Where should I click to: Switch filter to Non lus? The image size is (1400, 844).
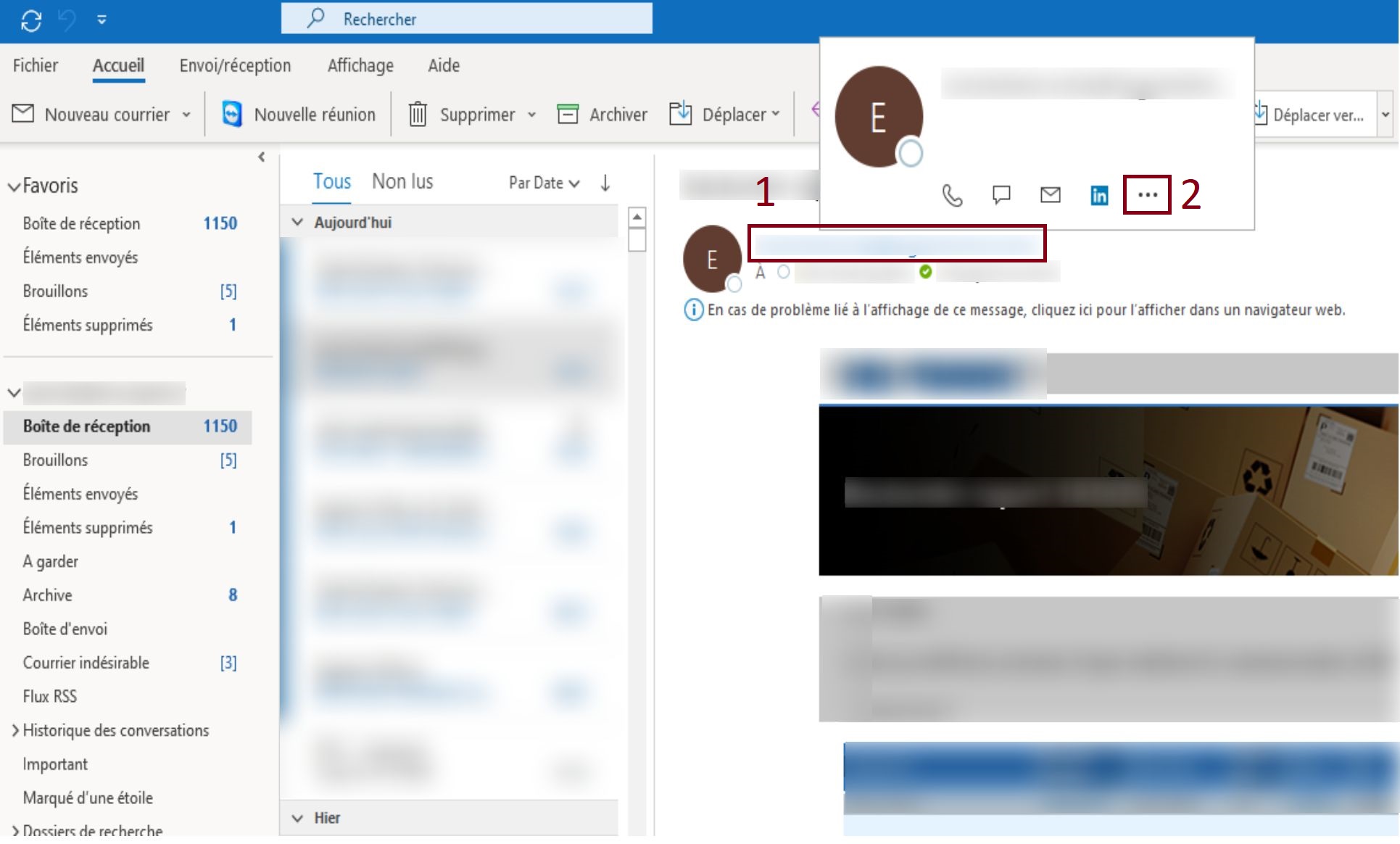point(402,181)
